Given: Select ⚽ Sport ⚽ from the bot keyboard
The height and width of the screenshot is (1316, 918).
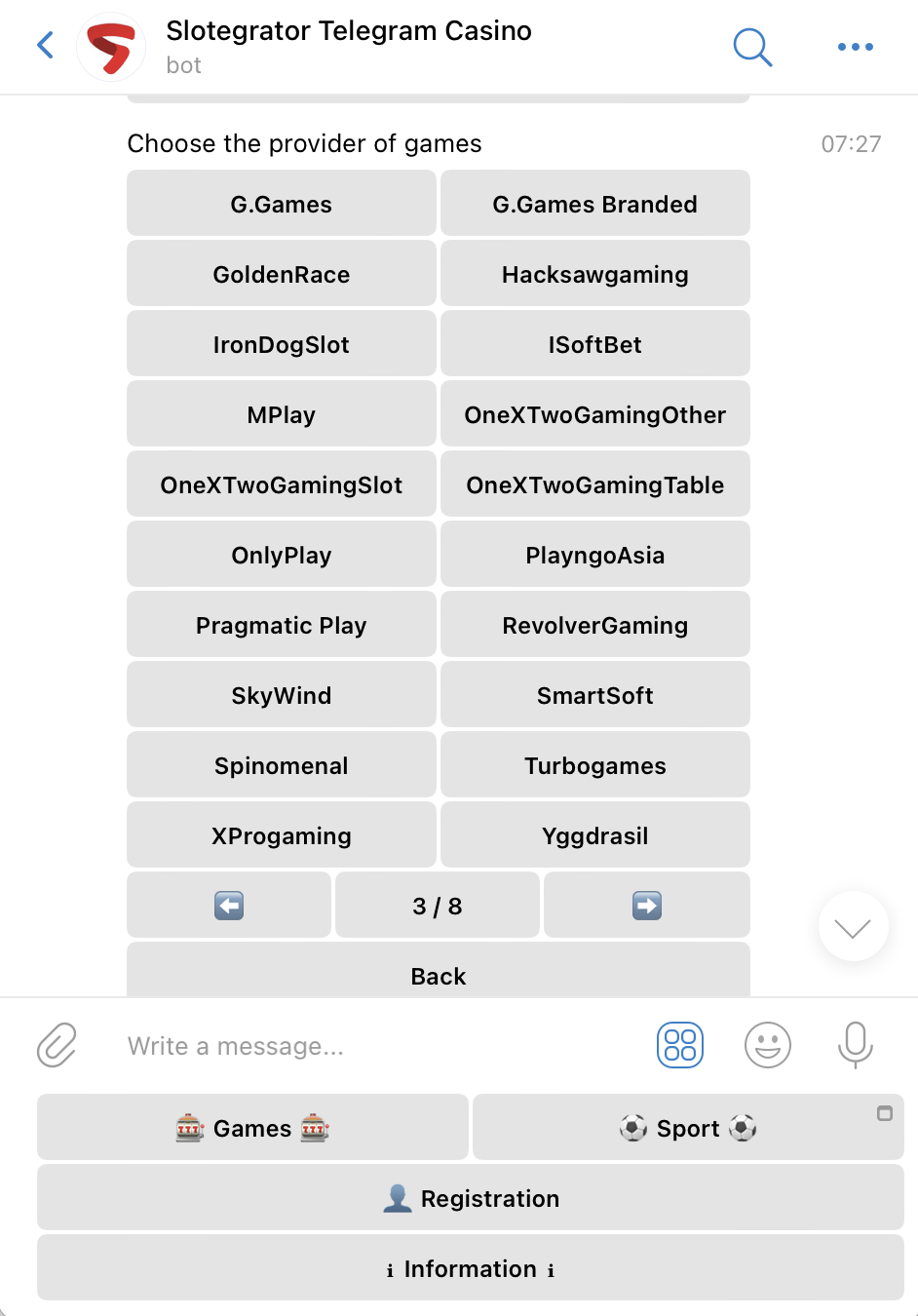Looking at the screenshot, I should coord(687,1127).
